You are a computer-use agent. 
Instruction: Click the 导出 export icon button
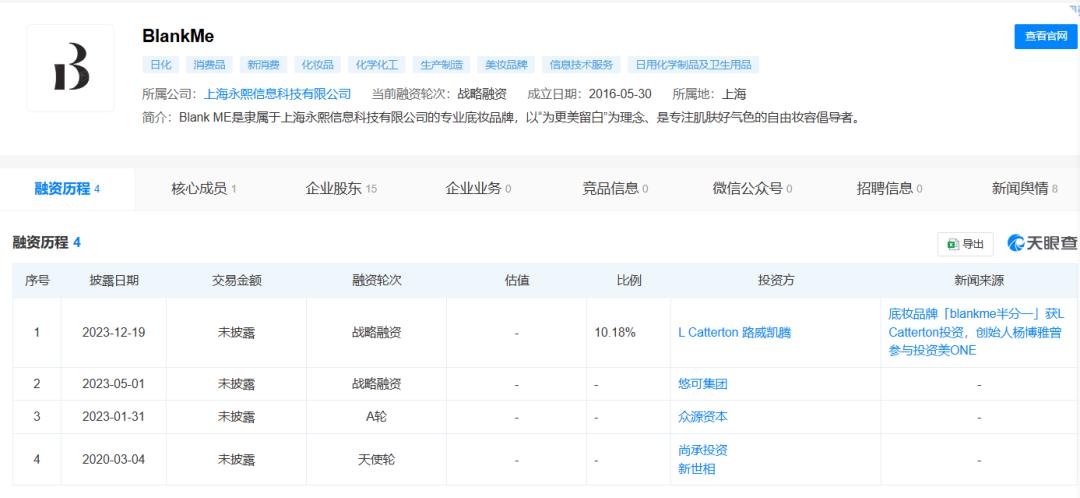965,244
